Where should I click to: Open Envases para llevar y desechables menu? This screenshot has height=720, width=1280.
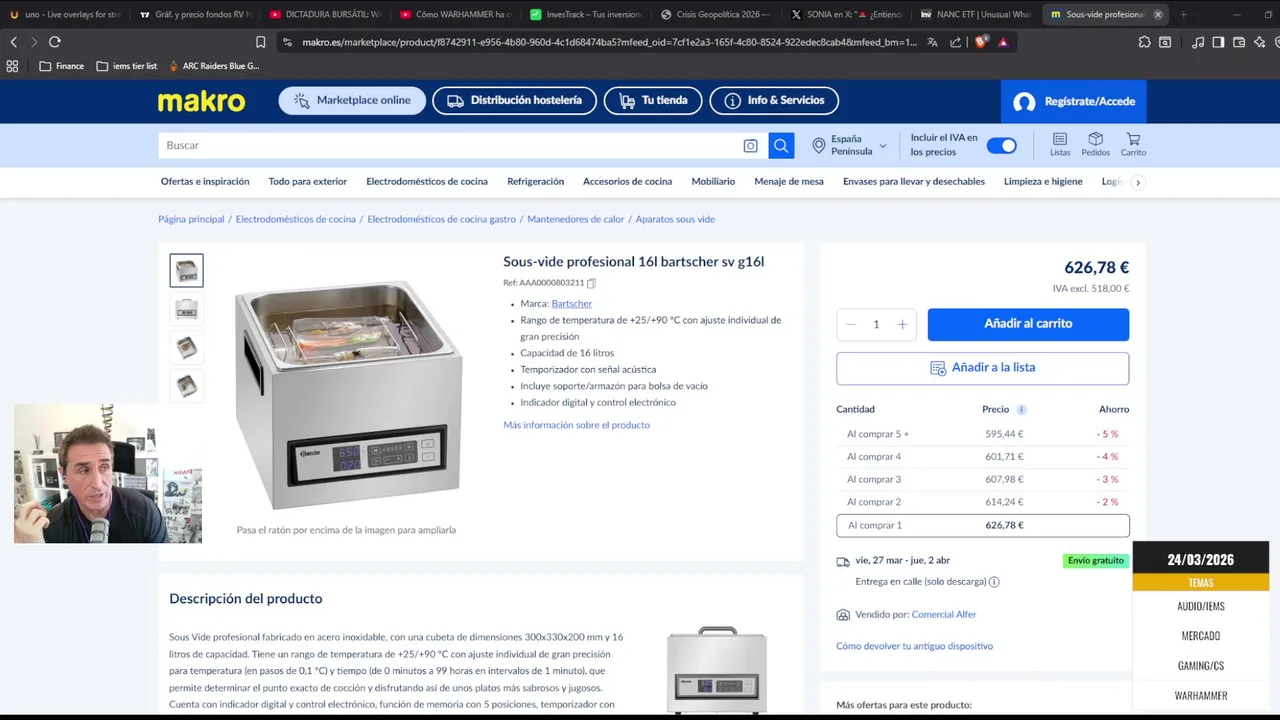coord(914,182)
